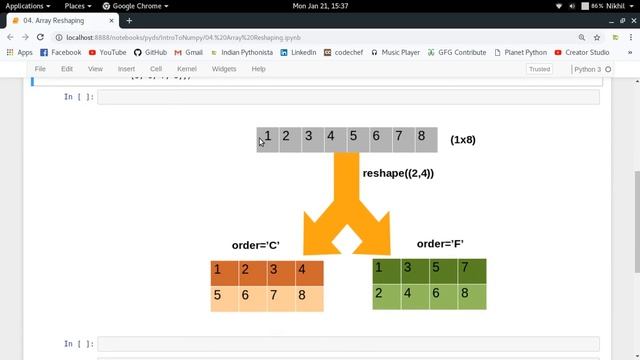640x360 pixels.
Task: Click the address bar URL
Action: pyautogui.click(x=184, y=38)
